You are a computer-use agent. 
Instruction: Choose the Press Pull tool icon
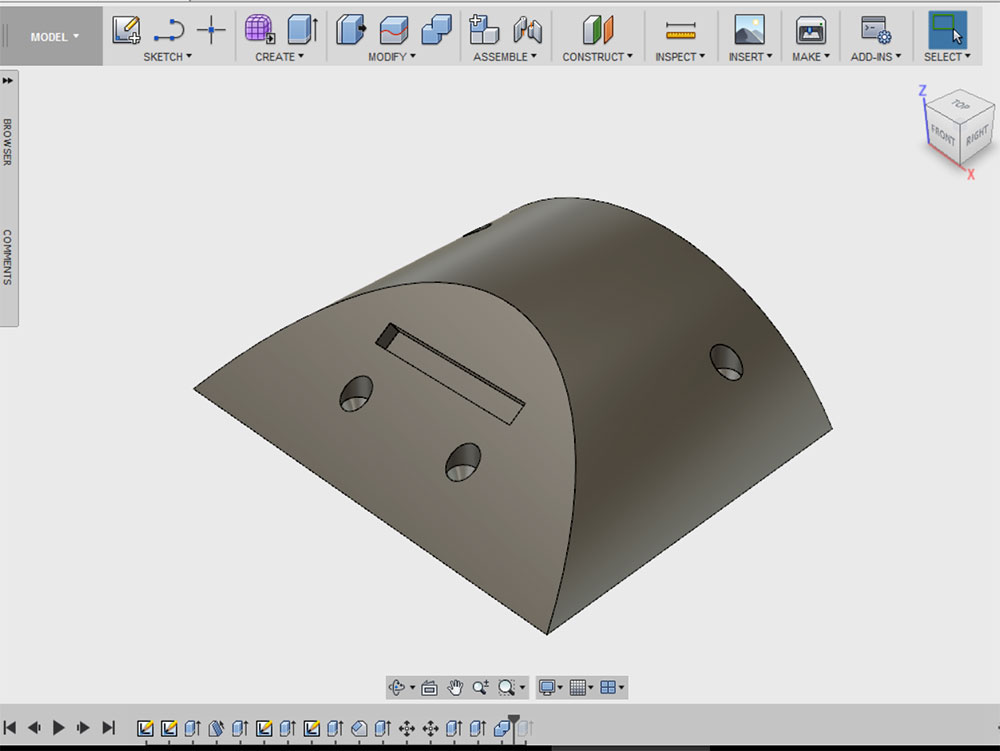coord(350,30)
